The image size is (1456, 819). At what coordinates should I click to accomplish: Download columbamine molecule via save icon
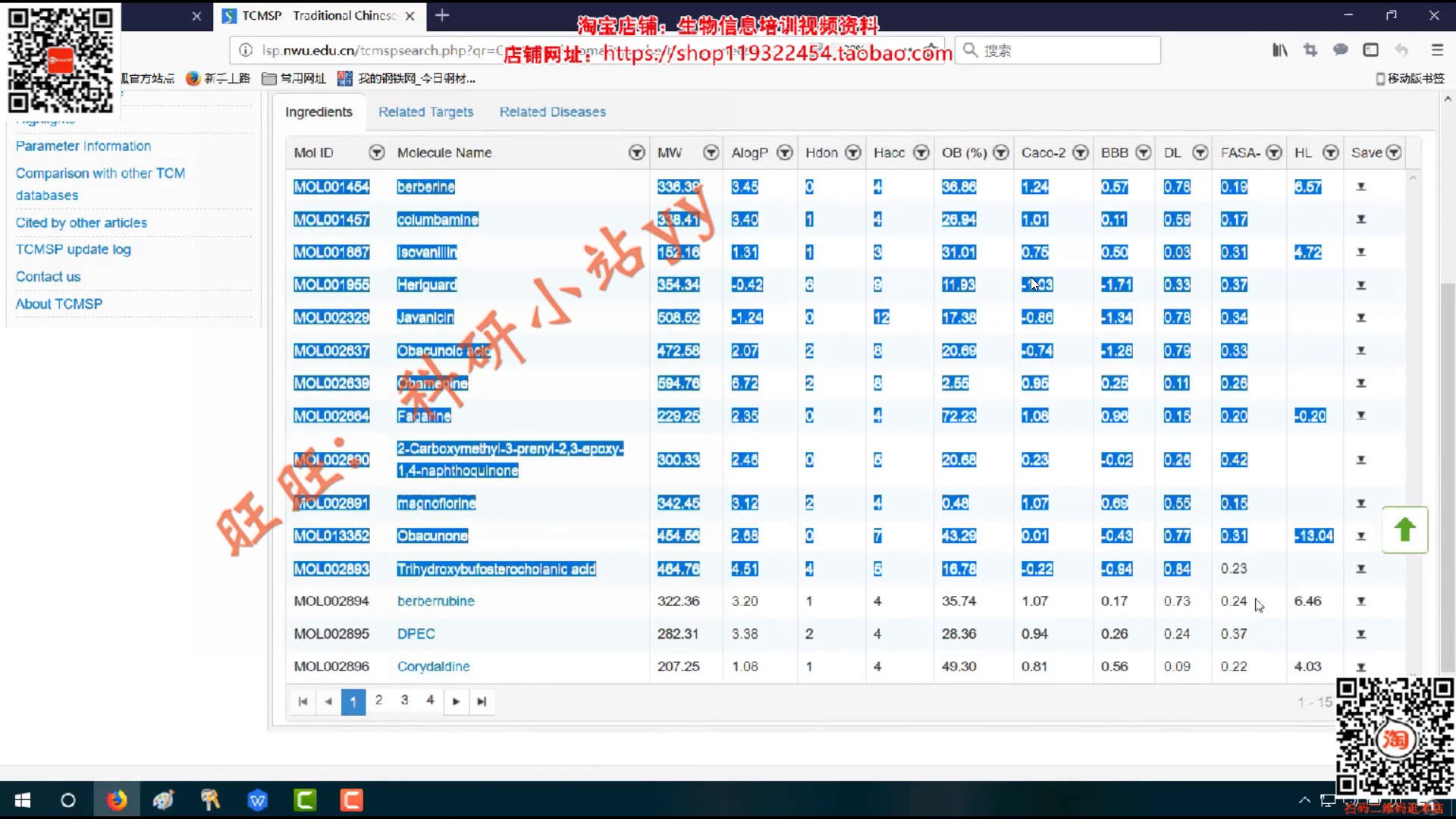[x=1361, y=219]
